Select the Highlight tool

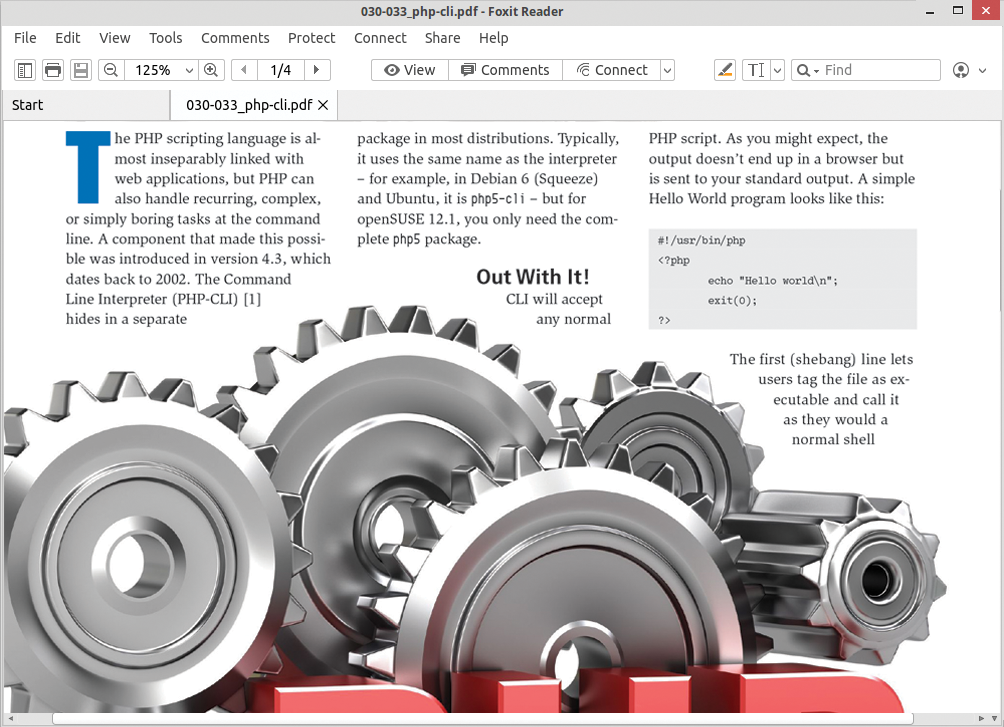pyautogui.click(x=725, y=70)
